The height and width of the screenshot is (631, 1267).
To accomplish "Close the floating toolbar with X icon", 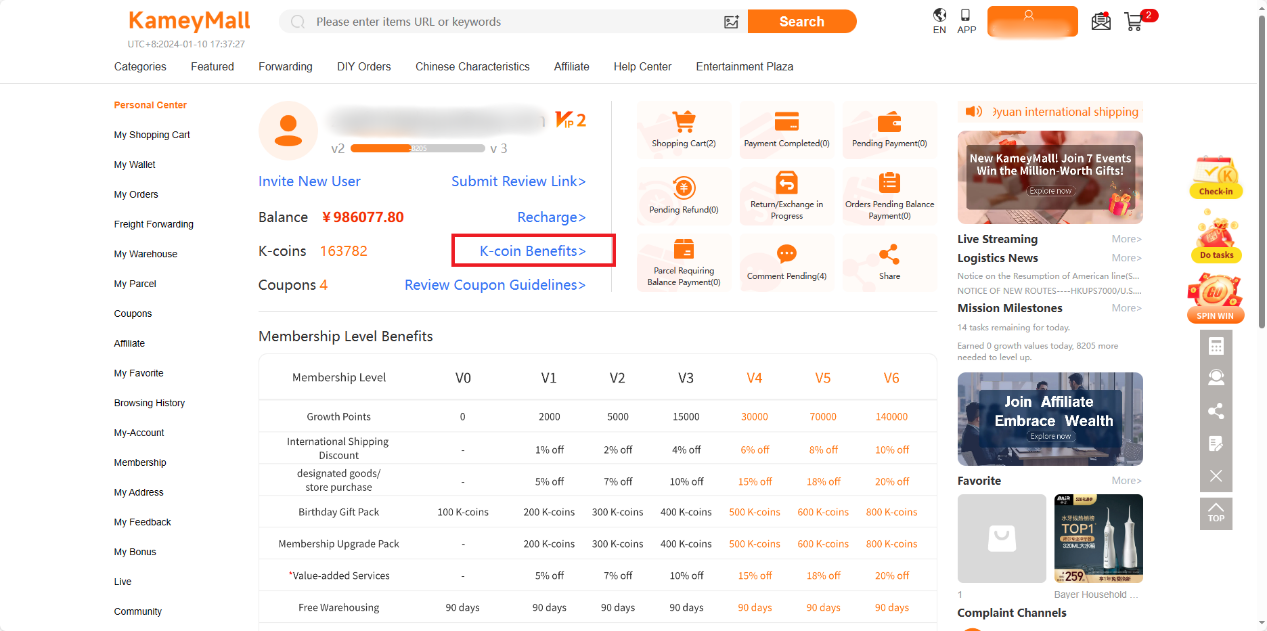I will click(x=1216, y=476).
